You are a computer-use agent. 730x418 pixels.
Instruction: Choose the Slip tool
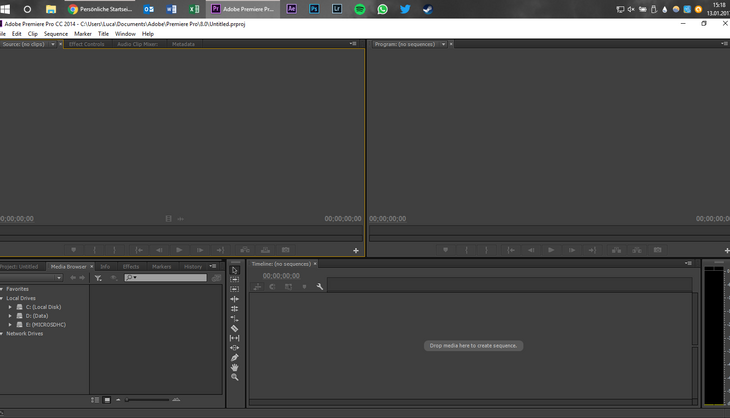235,338
